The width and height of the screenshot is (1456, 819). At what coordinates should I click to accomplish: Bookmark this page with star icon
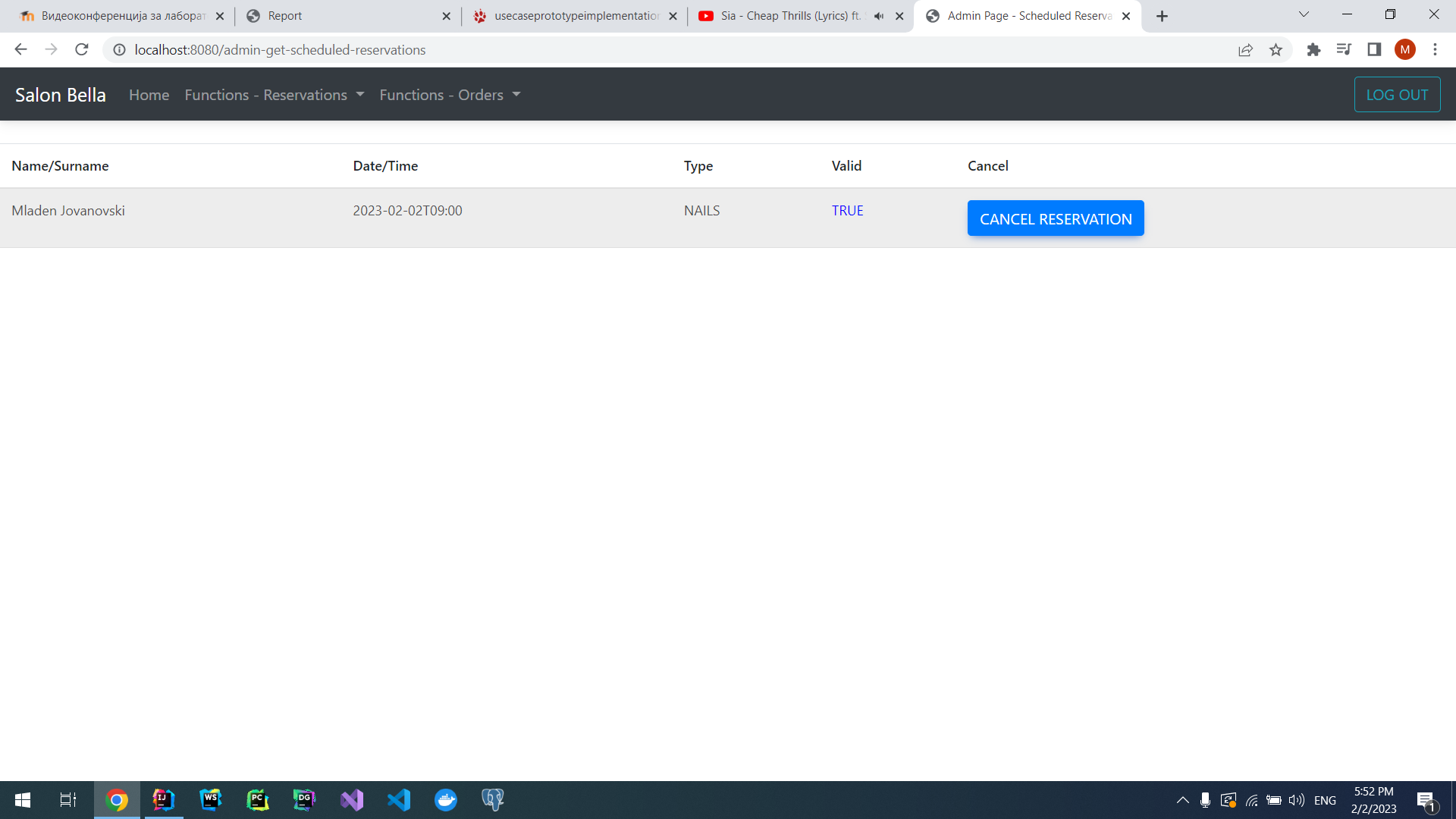[1276, 50]
